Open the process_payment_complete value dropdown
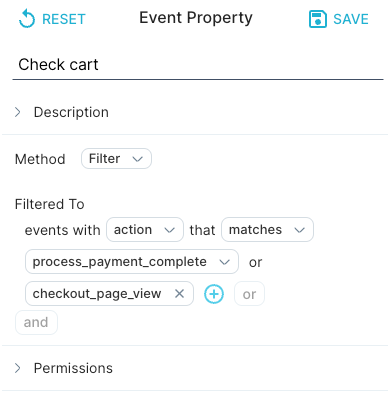Viewport: 388px width, 400px height. [132, 262]
